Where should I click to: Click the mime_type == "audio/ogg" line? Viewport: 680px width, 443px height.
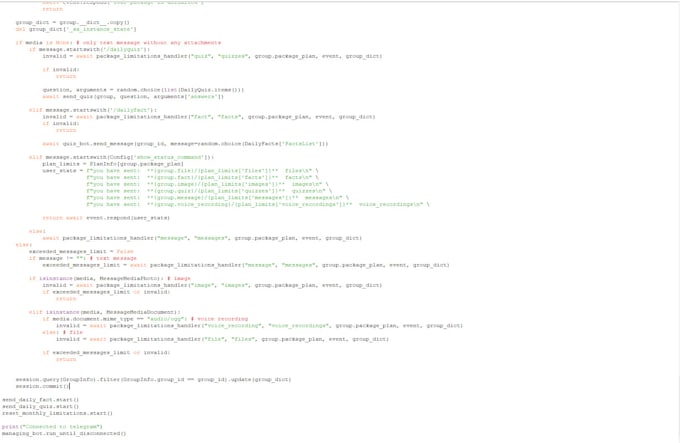point(145,319)
